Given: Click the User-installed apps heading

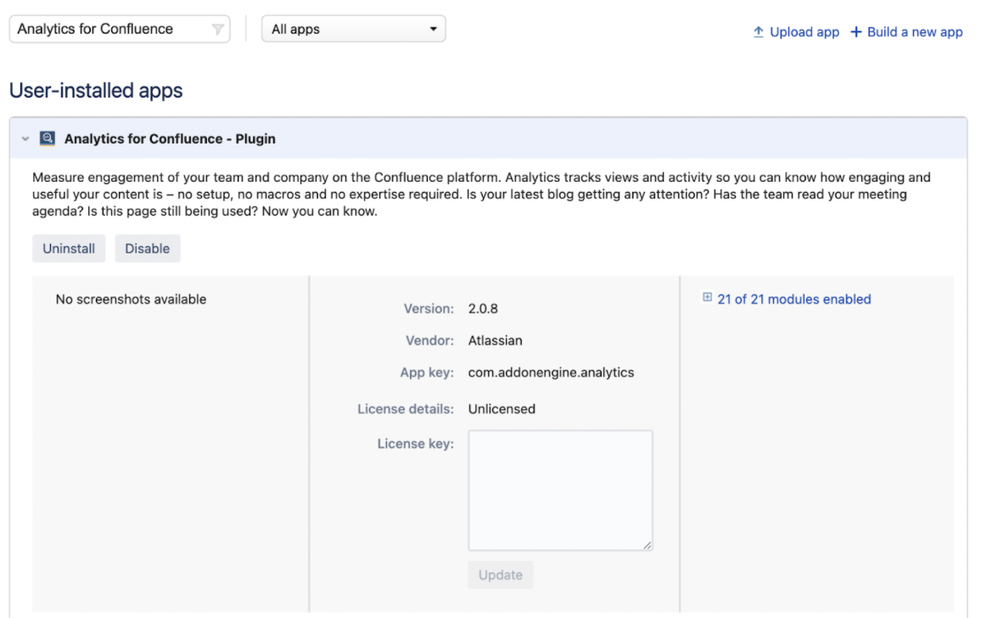Looking at the screenshot, I should coord(96,90).
